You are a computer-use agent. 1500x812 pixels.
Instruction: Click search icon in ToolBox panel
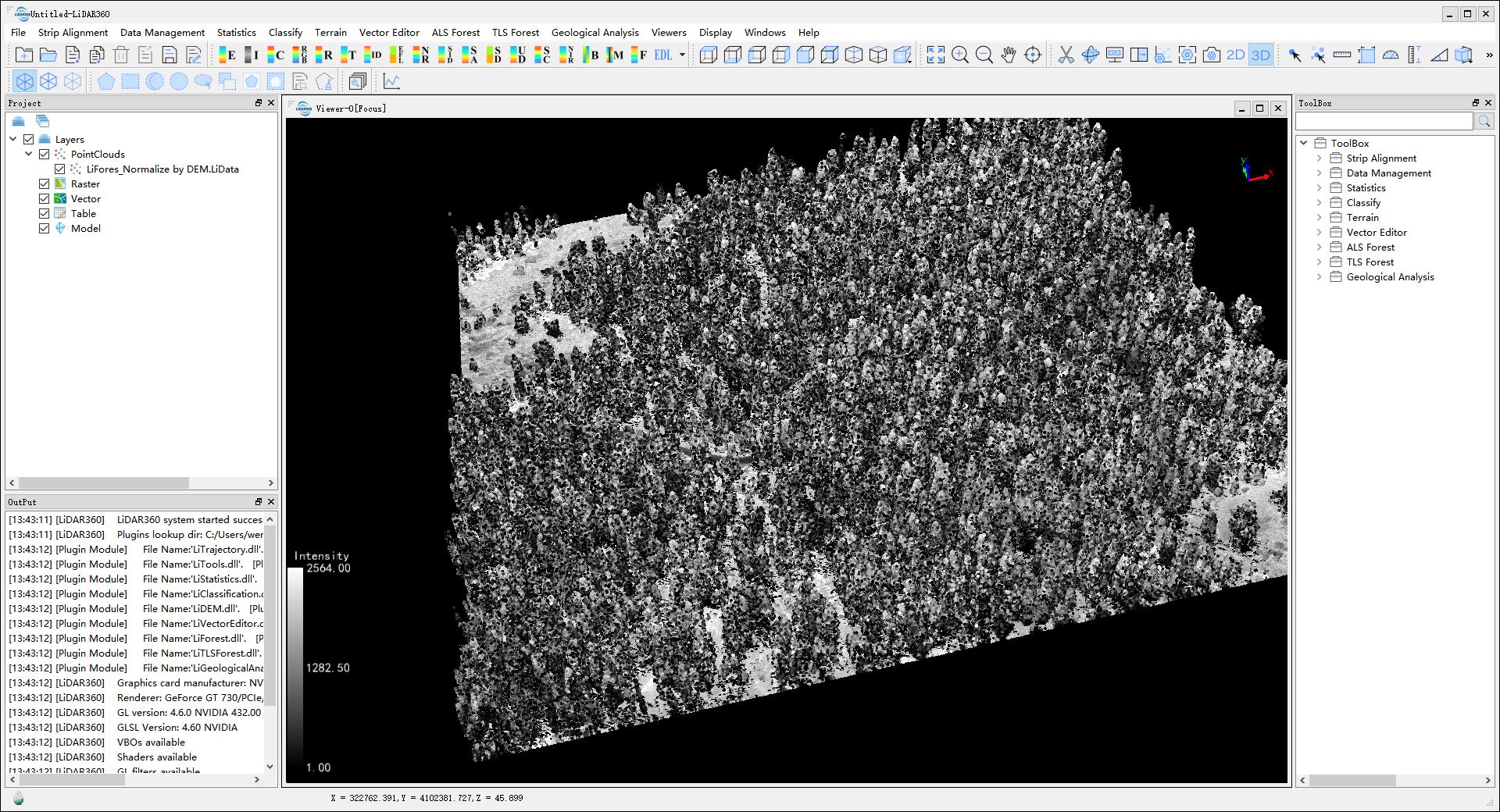1484,121
